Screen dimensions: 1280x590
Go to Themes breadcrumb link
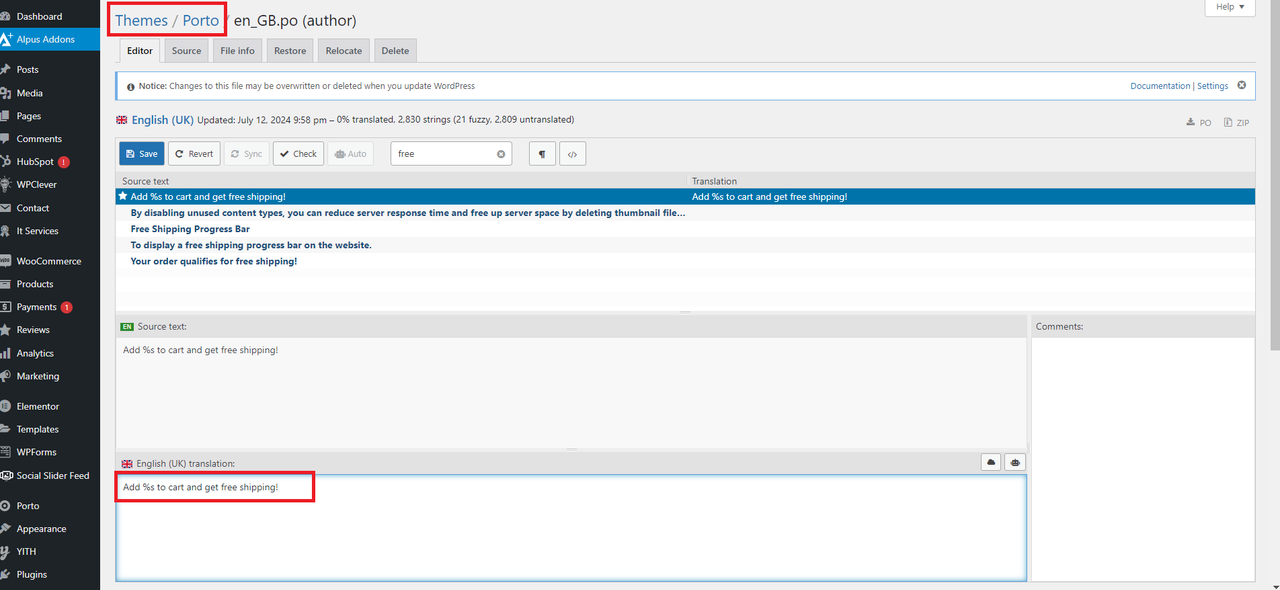[x=141, y=20]
